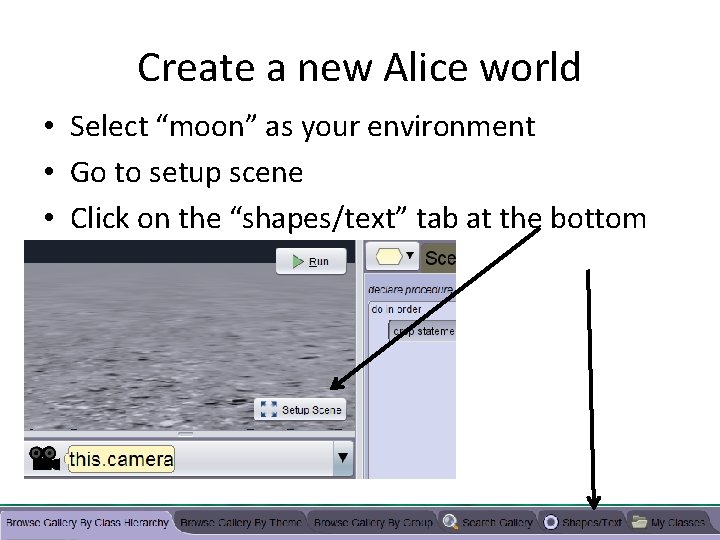This screenshot has height=540, width=720.
Task: Open the yellow hexagon class dropdown
Action: (x=393, y=257)
